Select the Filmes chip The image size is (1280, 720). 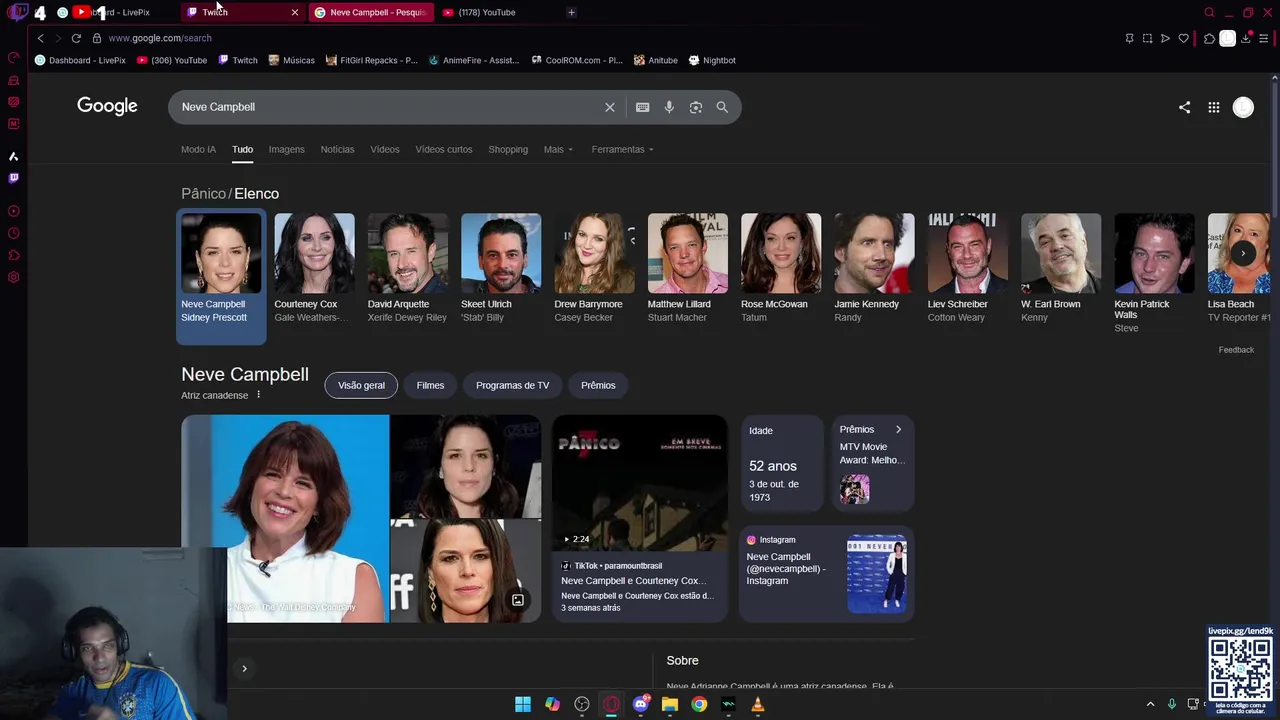[x=430, y=385]
